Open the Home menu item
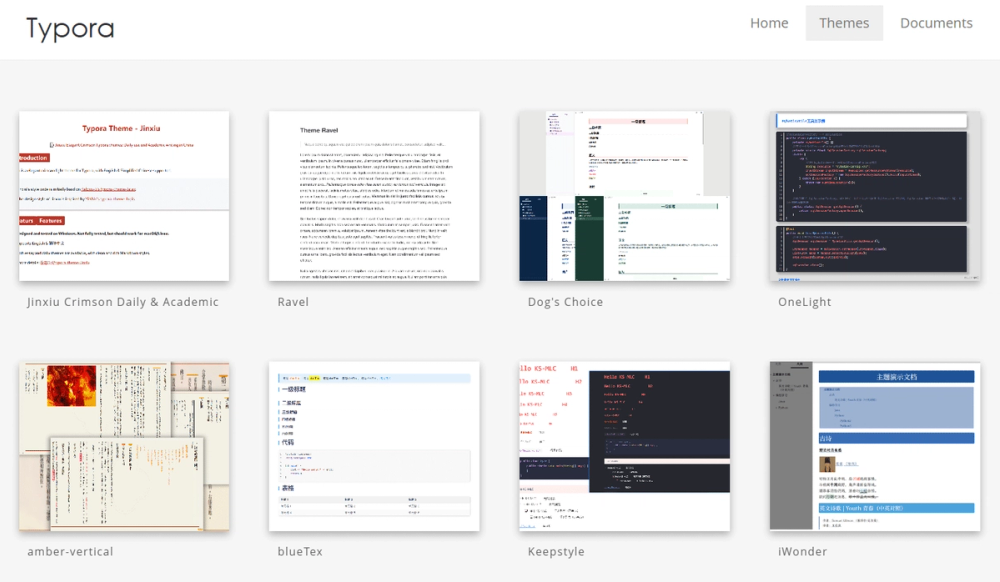This screenshot has height=582, width=1000. point(768,23)
